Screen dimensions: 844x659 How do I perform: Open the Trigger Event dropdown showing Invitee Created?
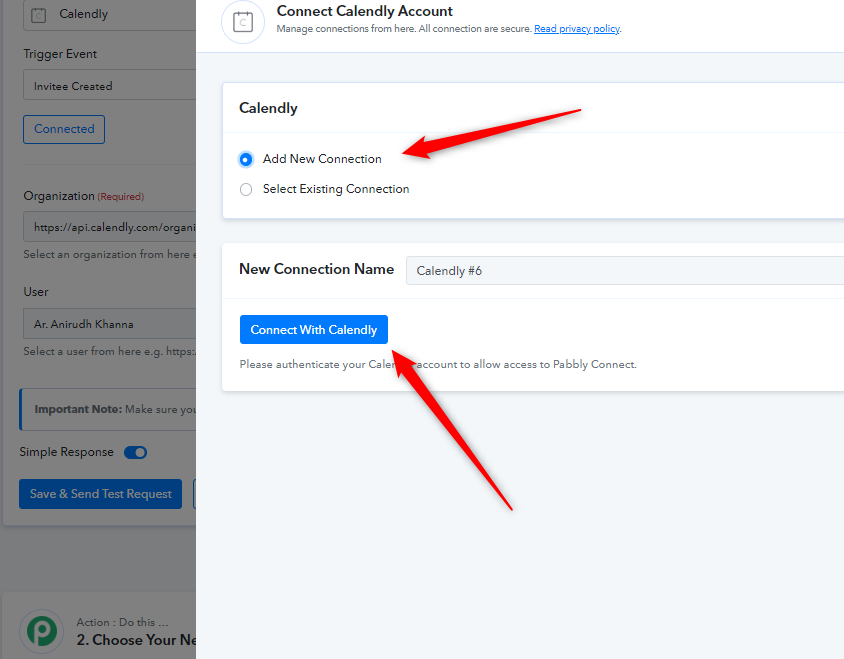[x=109, y=85]
